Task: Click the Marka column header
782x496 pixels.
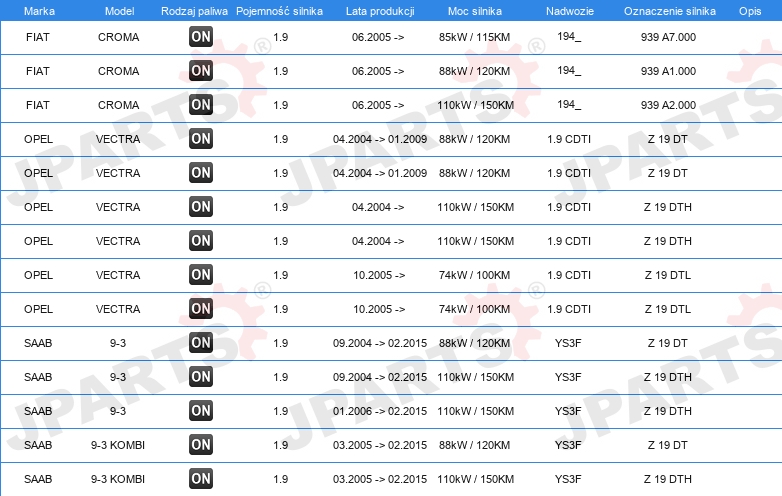Action: [x=39, y=11]
